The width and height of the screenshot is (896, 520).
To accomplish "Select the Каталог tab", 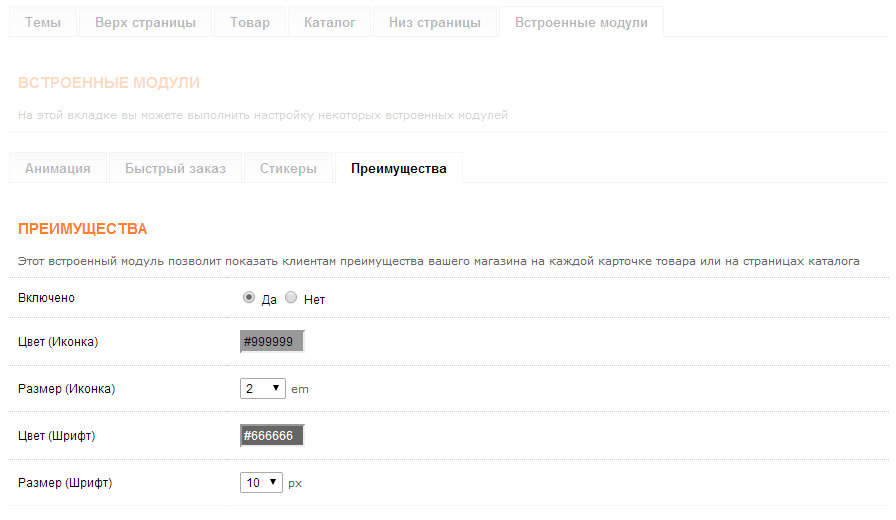I will pos(329,22).
